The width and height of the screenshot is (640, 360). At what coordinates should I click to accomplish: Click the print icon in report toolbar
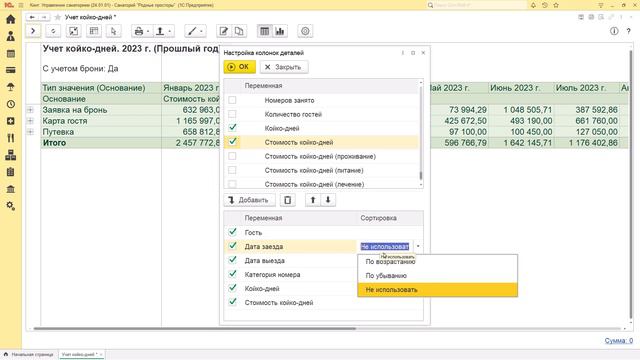click(139, 31)
